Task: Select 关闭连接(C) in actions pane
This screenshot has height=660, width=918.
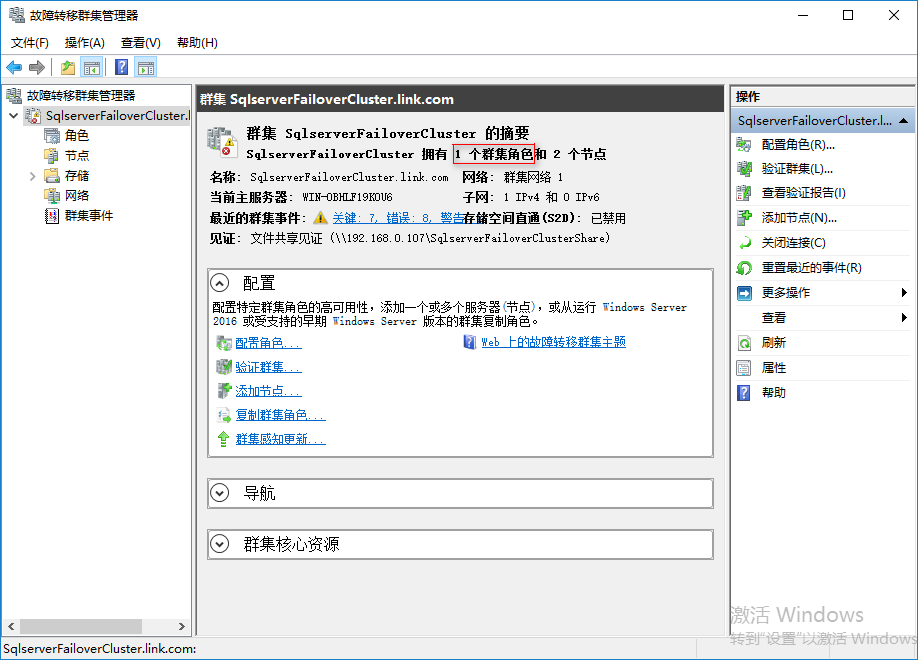Action: pos(793,243)
